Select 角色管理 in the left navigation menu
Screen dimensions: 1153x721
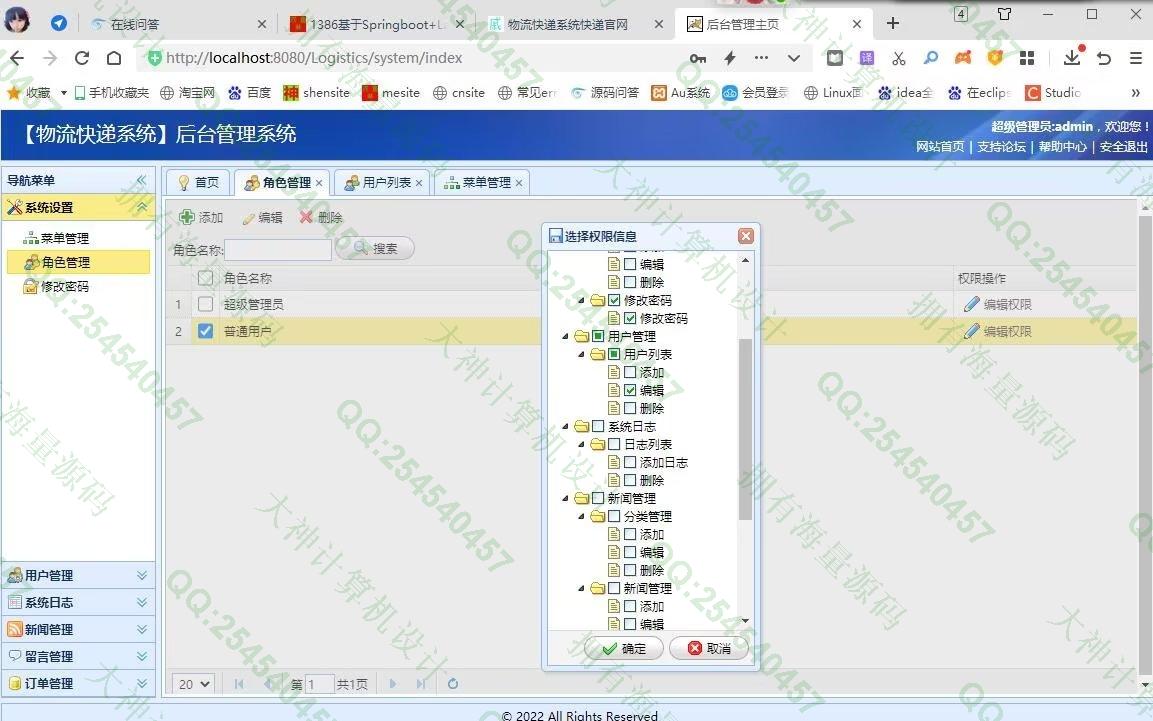pos(79,262)
